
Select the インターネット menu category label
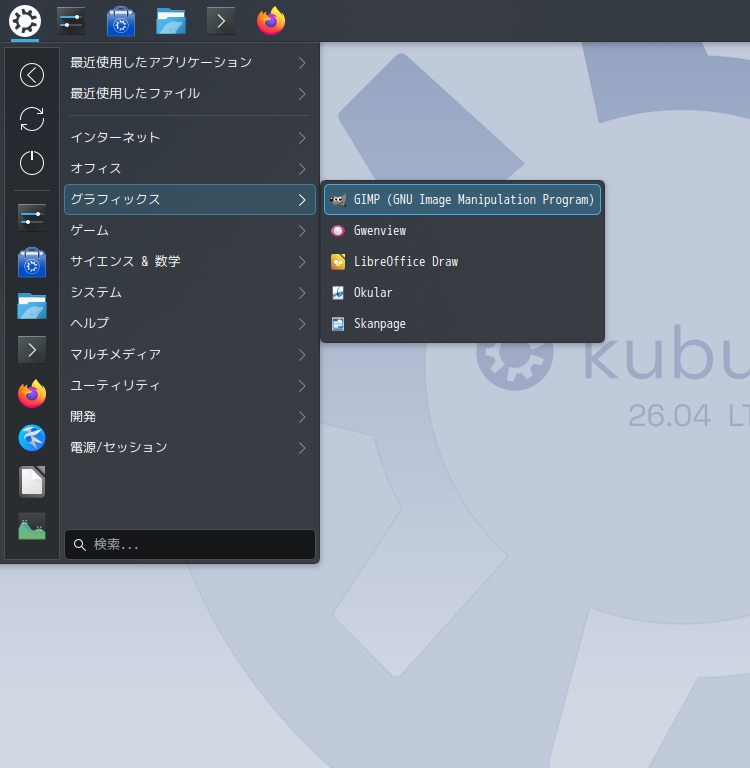115,137
